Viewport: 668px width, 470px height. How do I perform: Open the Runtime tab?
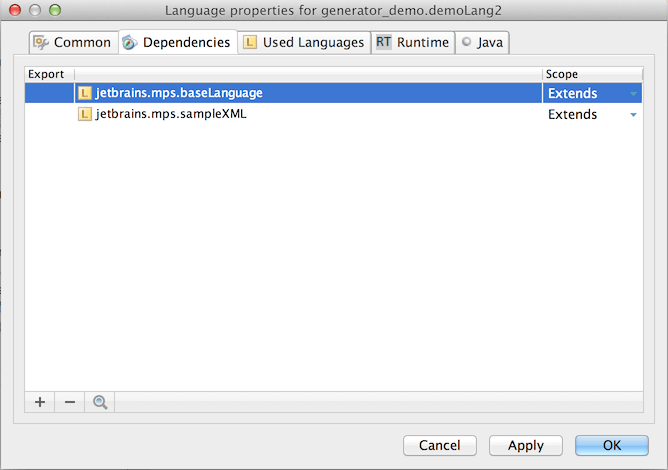click(x=412, y=43)
